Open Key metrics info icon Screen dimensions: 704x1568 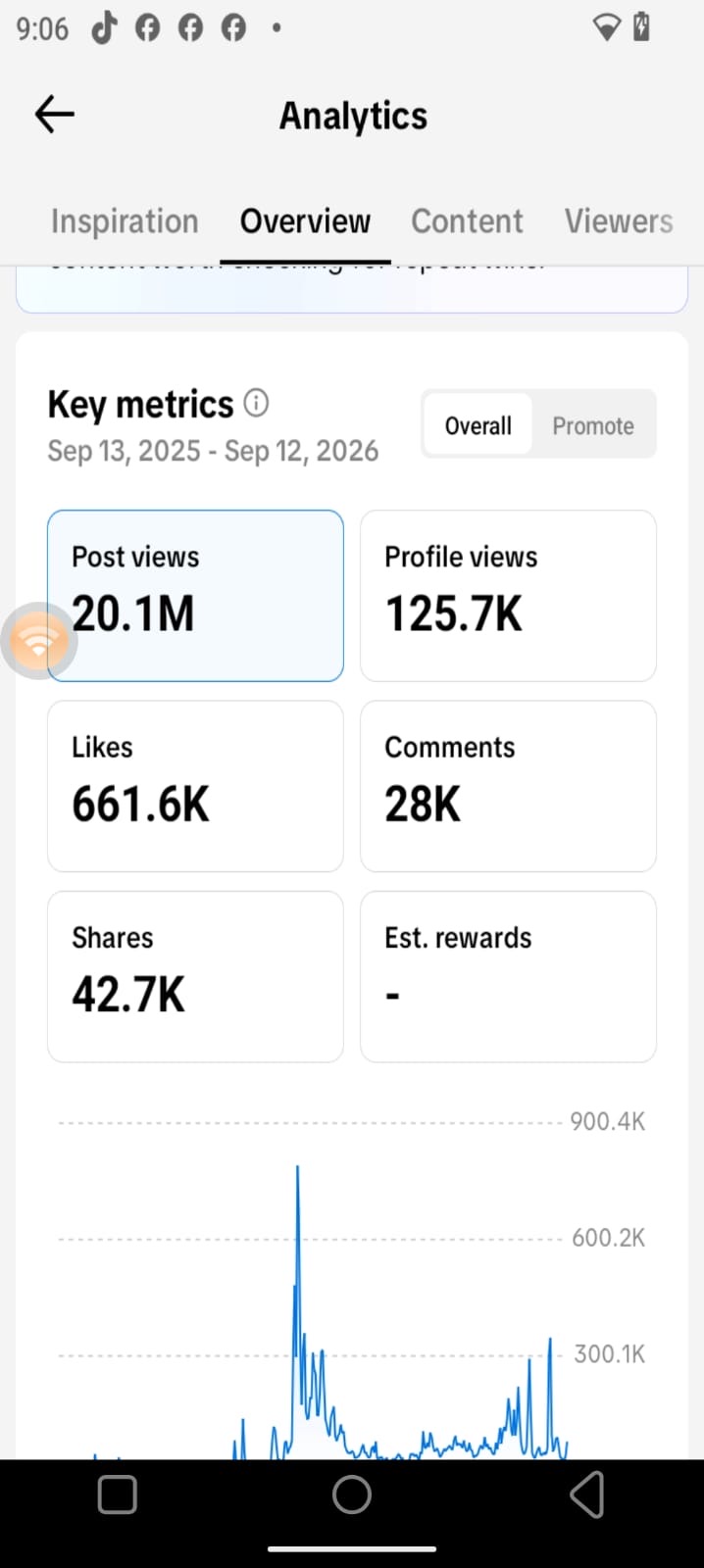(256, 402)
